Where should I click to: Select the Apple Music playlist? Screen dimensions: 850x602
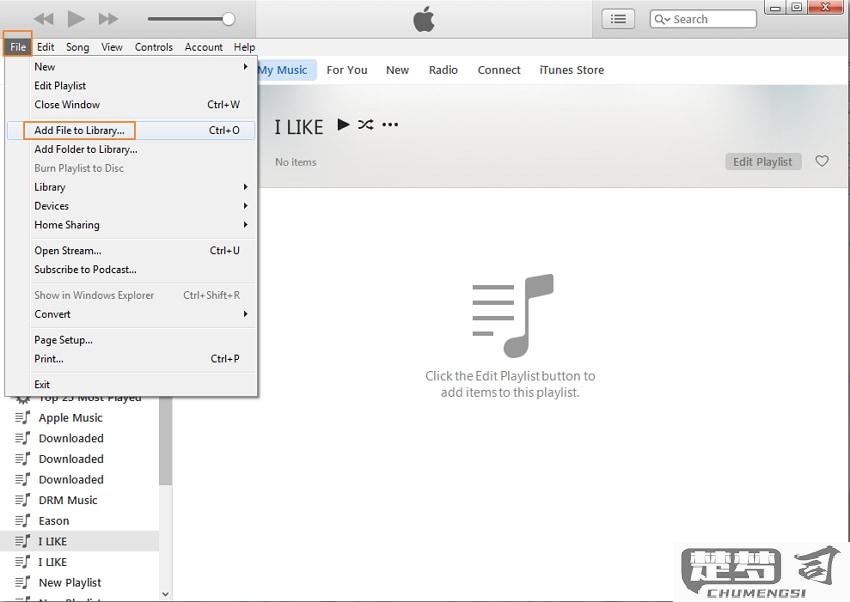coord(70,418)
